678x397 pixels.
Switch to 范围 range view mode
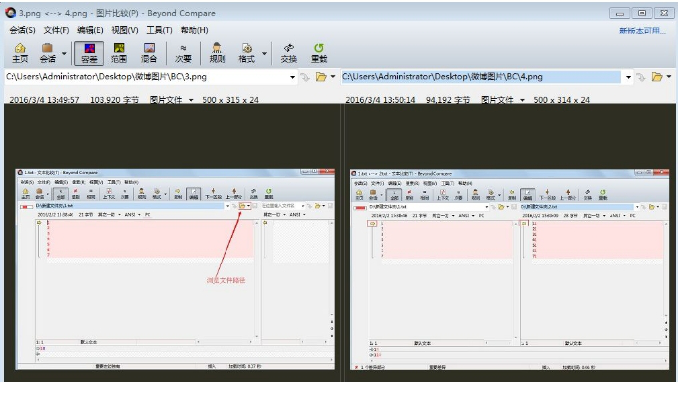tap(119, 53)
